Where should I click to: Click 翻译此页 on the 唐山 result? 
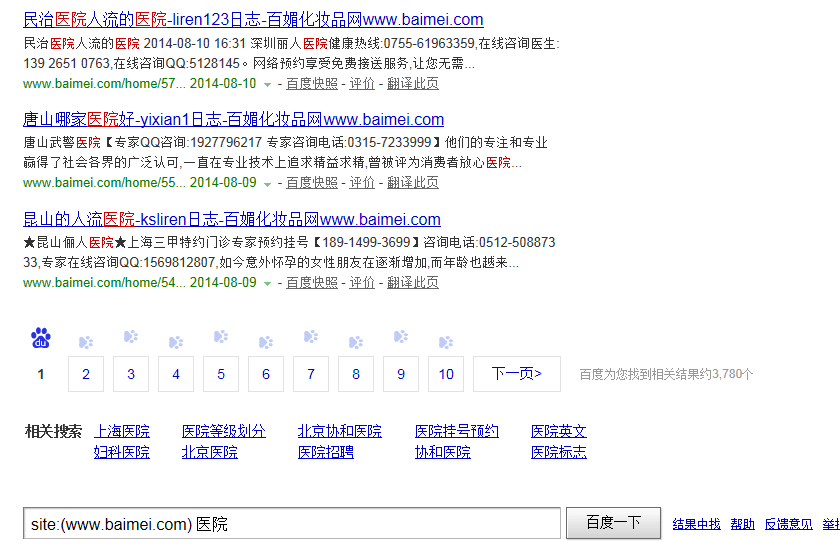[412, 183]
